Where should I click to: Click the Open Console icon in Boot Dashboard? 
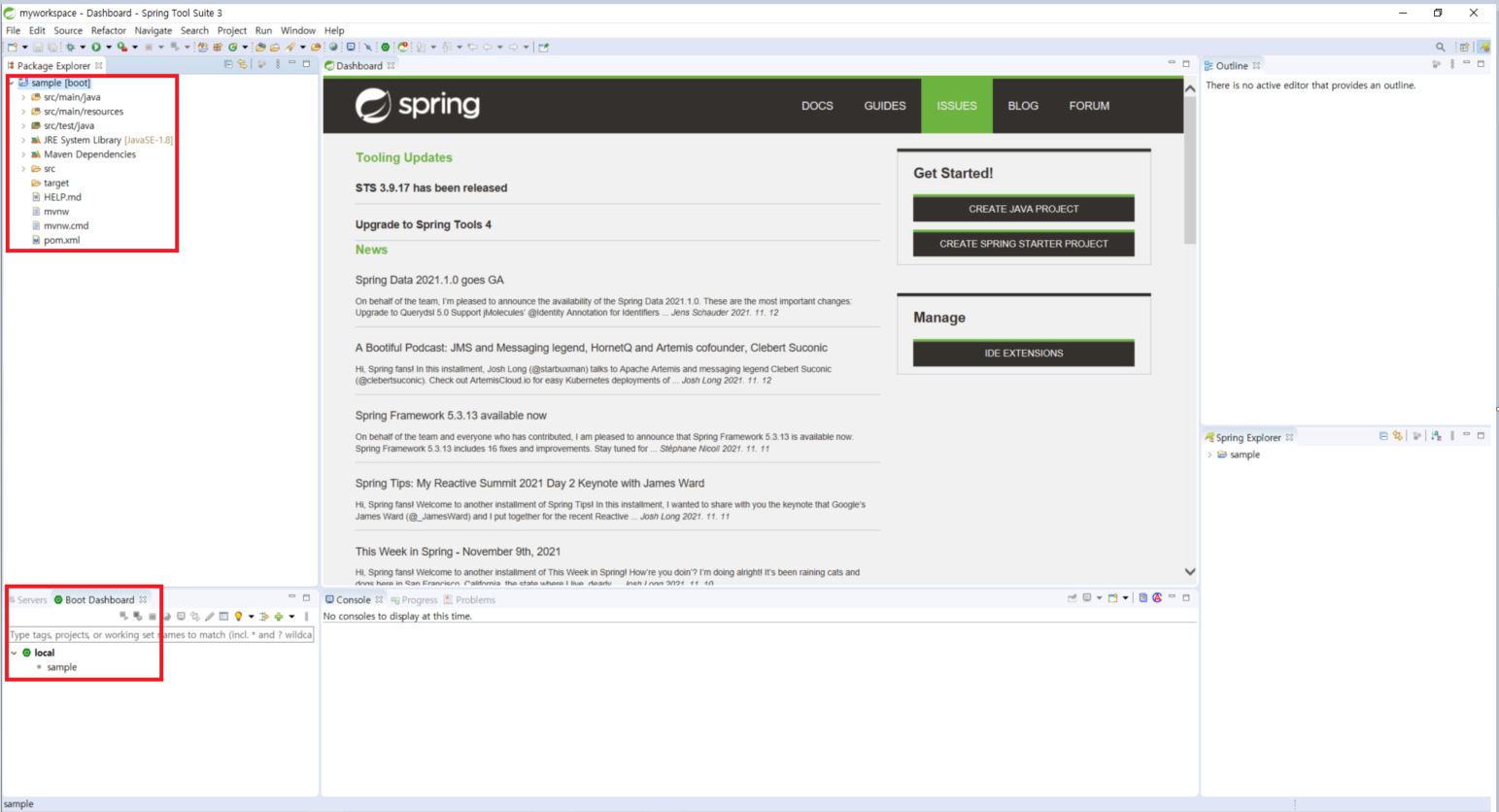point(181,616)
